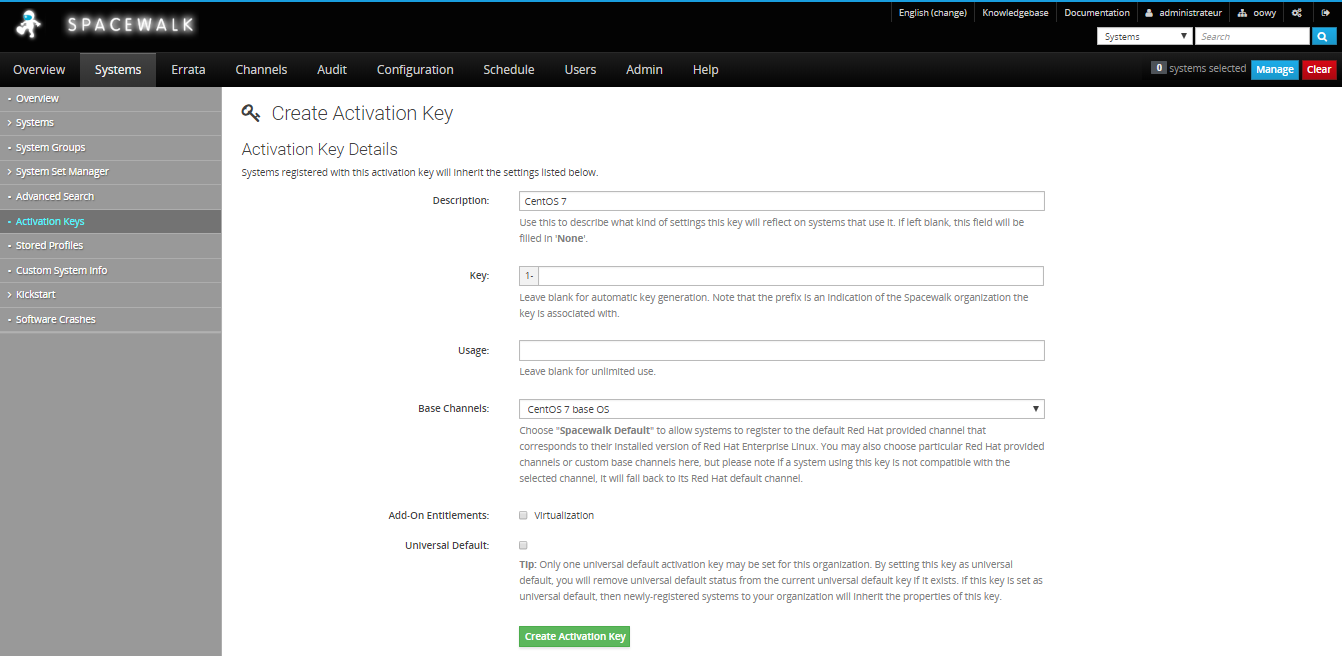Open the Knowledgebase link
Viewport: 1342px width, 656px height.
point(1014,13)
